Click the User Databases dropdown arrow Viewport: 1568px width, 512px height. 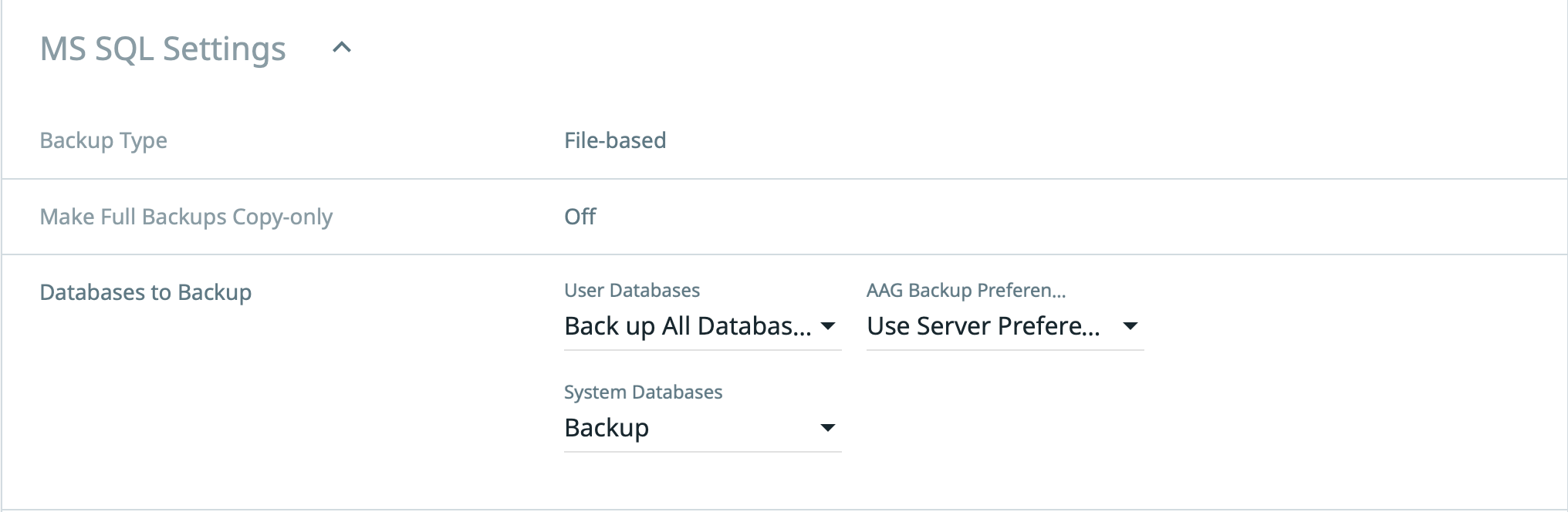pos(828,326)
